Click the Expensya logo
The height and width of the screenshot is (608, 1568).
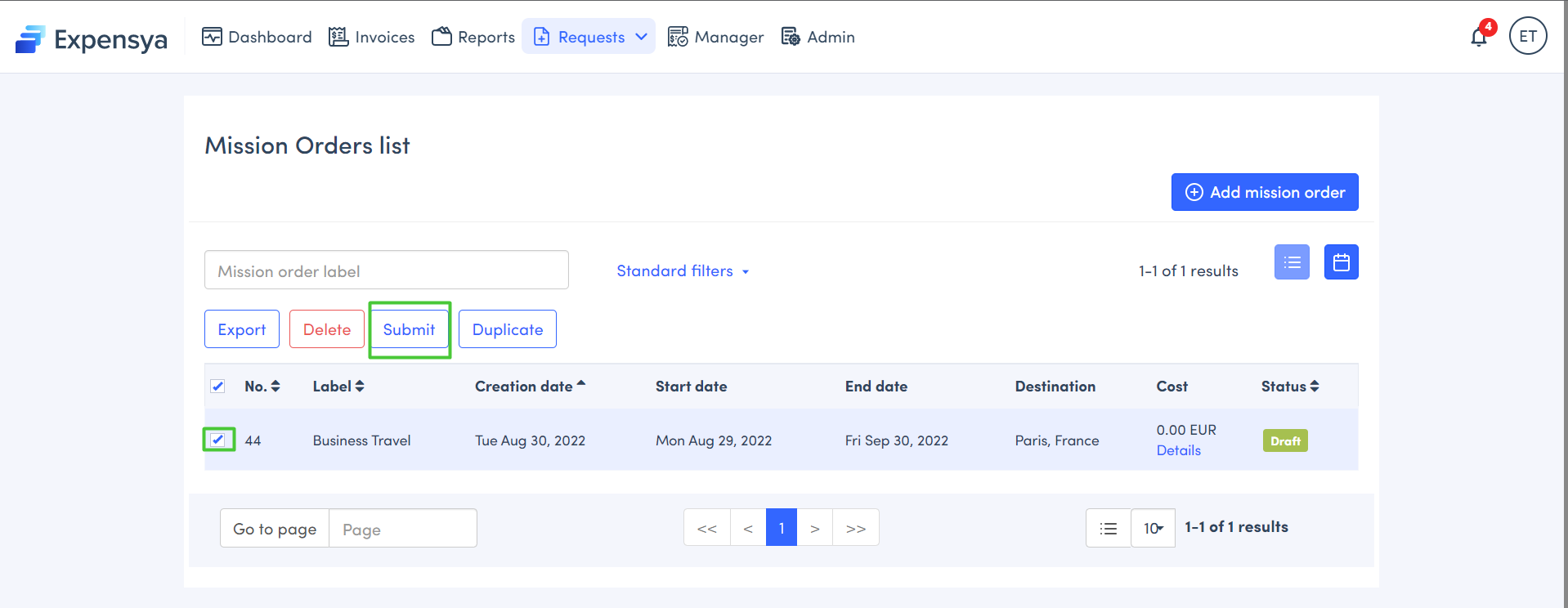[92, 38]
